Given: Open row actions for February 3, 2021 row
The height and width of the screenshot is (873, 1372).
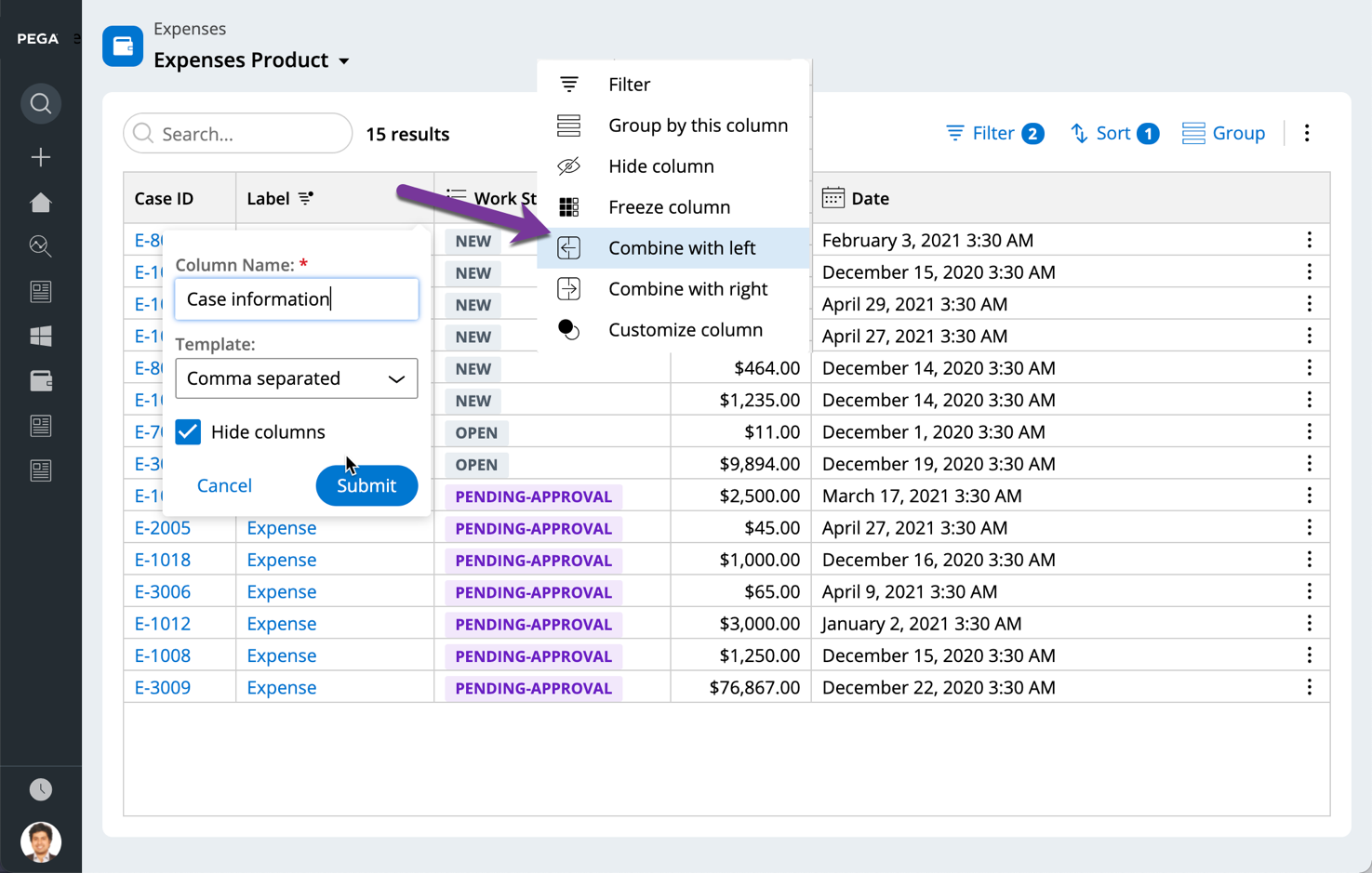Looking at the screenshot, I should pos(1309,240).
